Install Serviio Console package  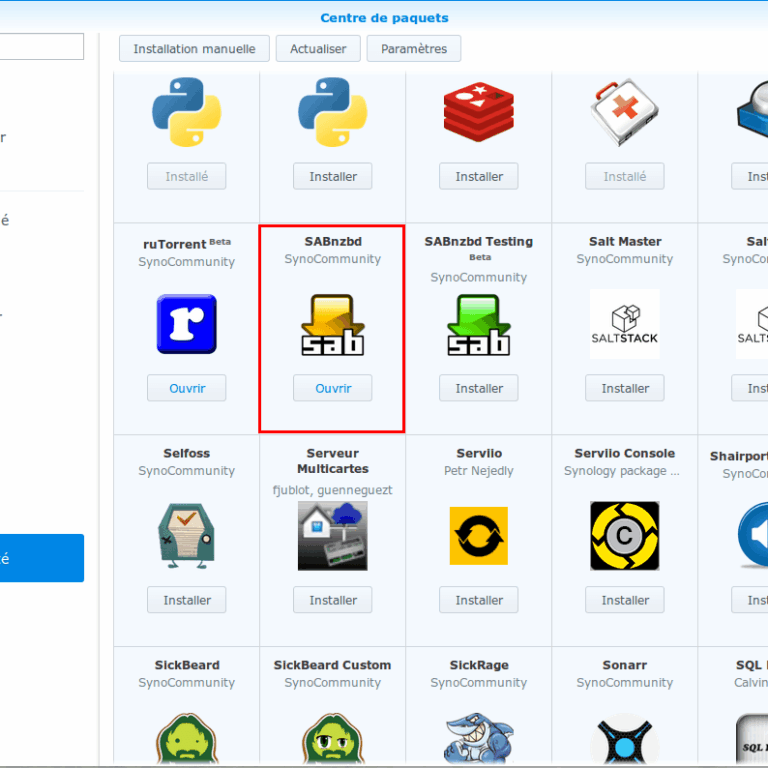click(x=624, y=600)
